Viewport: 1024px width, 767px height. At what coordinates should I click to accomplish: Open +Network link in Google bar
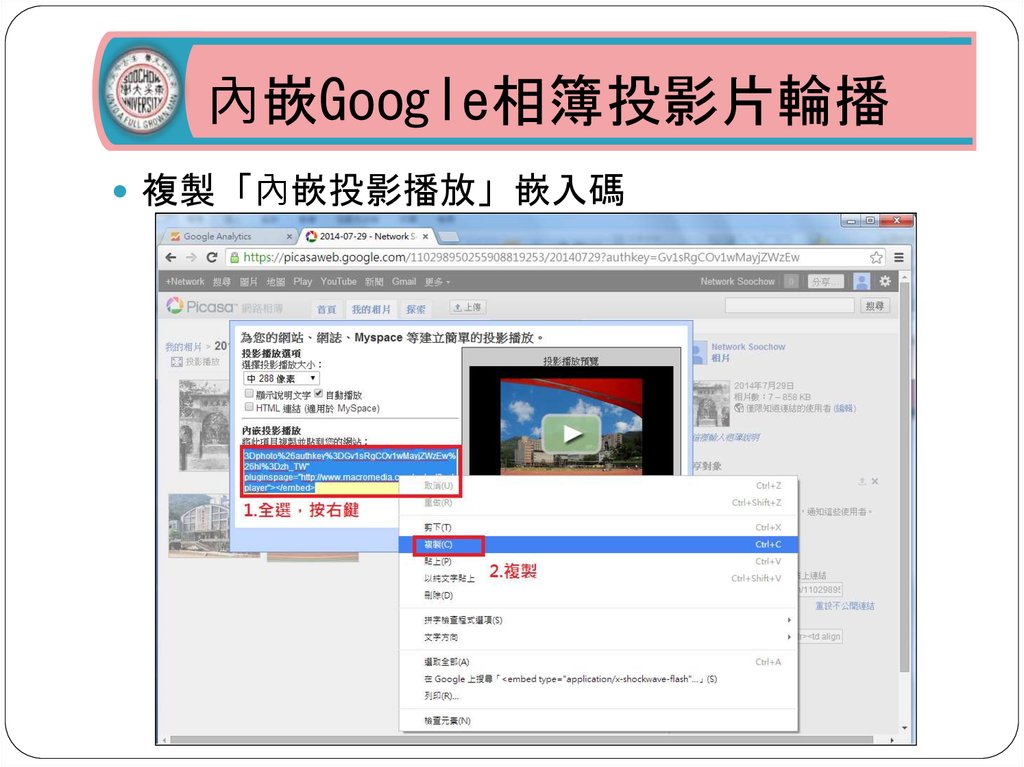[185, 282]
